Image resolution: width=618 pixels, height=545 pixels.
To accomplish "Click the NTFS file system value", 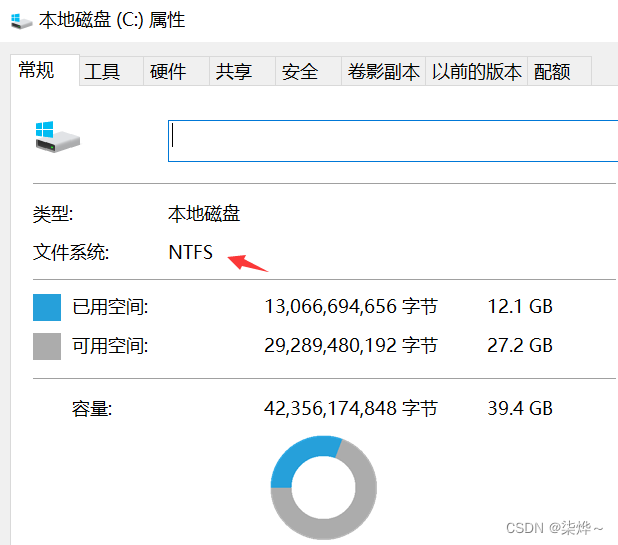I will [190, 252].
